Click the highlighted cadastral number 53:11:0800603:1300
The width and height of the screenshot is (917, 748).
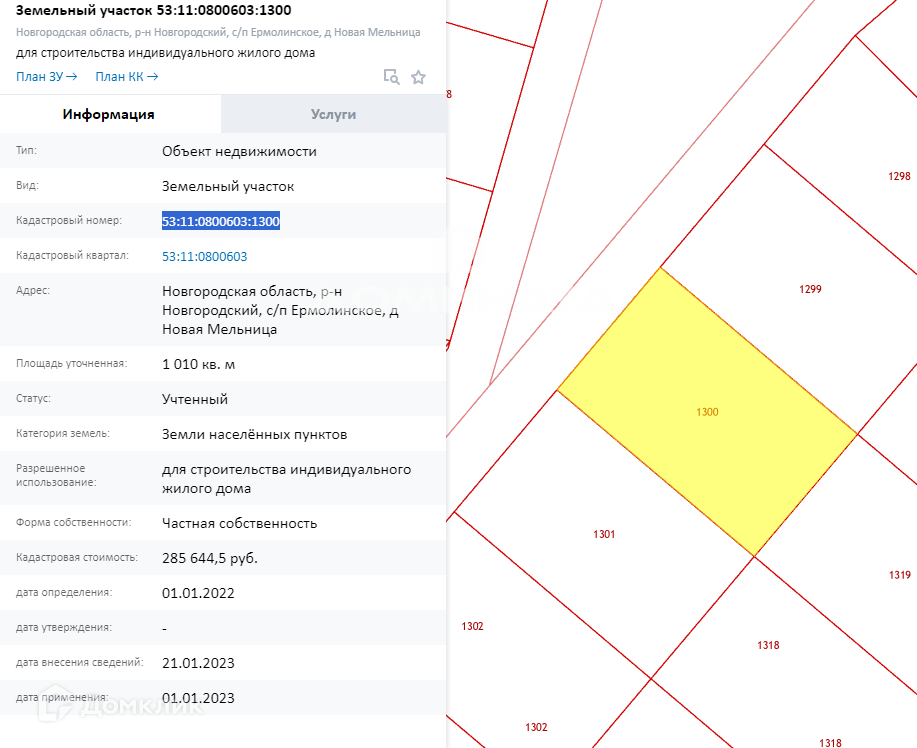(x=221, y=221)
